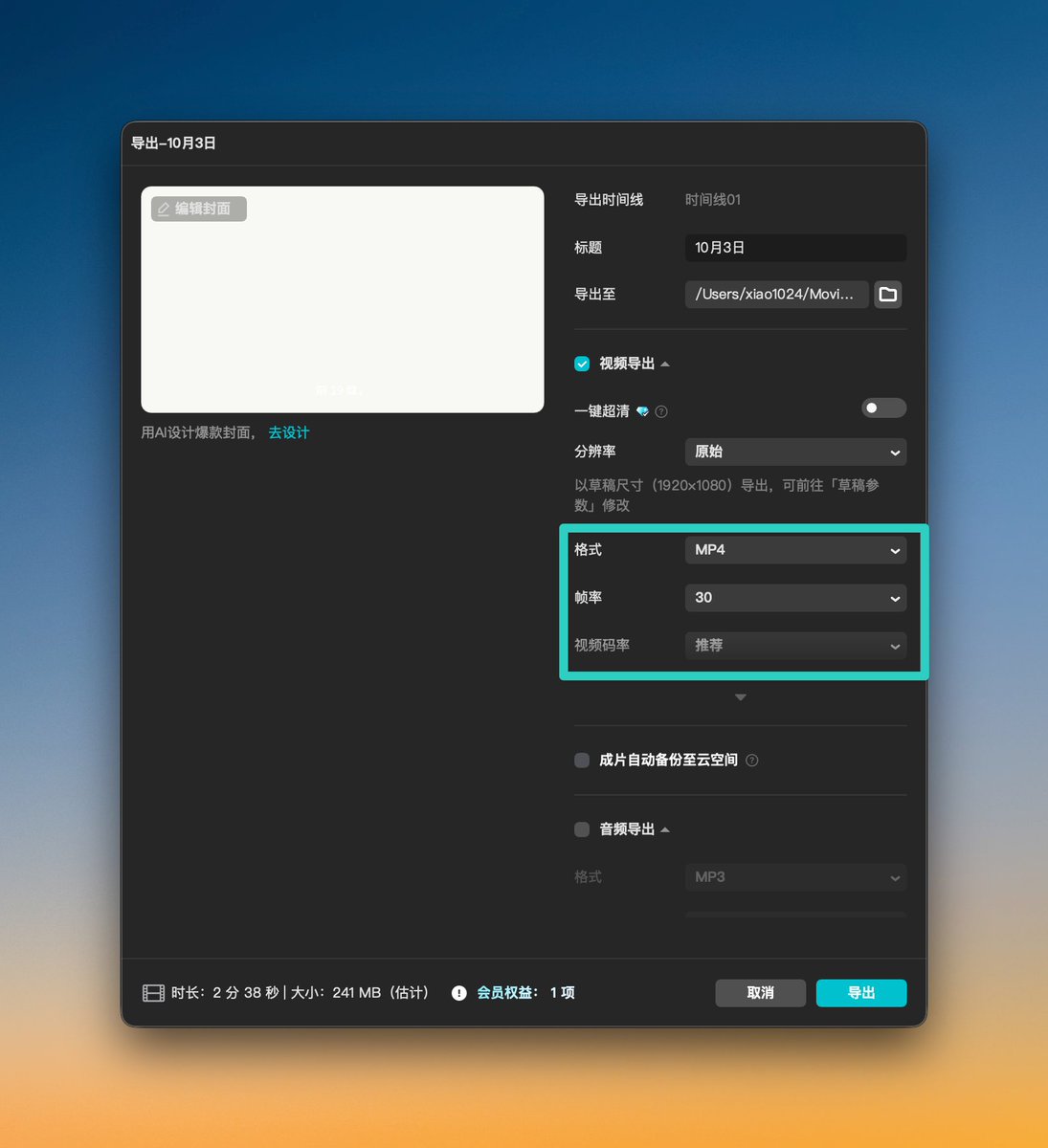The width and height of the screenshot is (1048, 1148).
Task: Follow the 去设计 link
Action: pyautogui.click(x=289, y=432)
